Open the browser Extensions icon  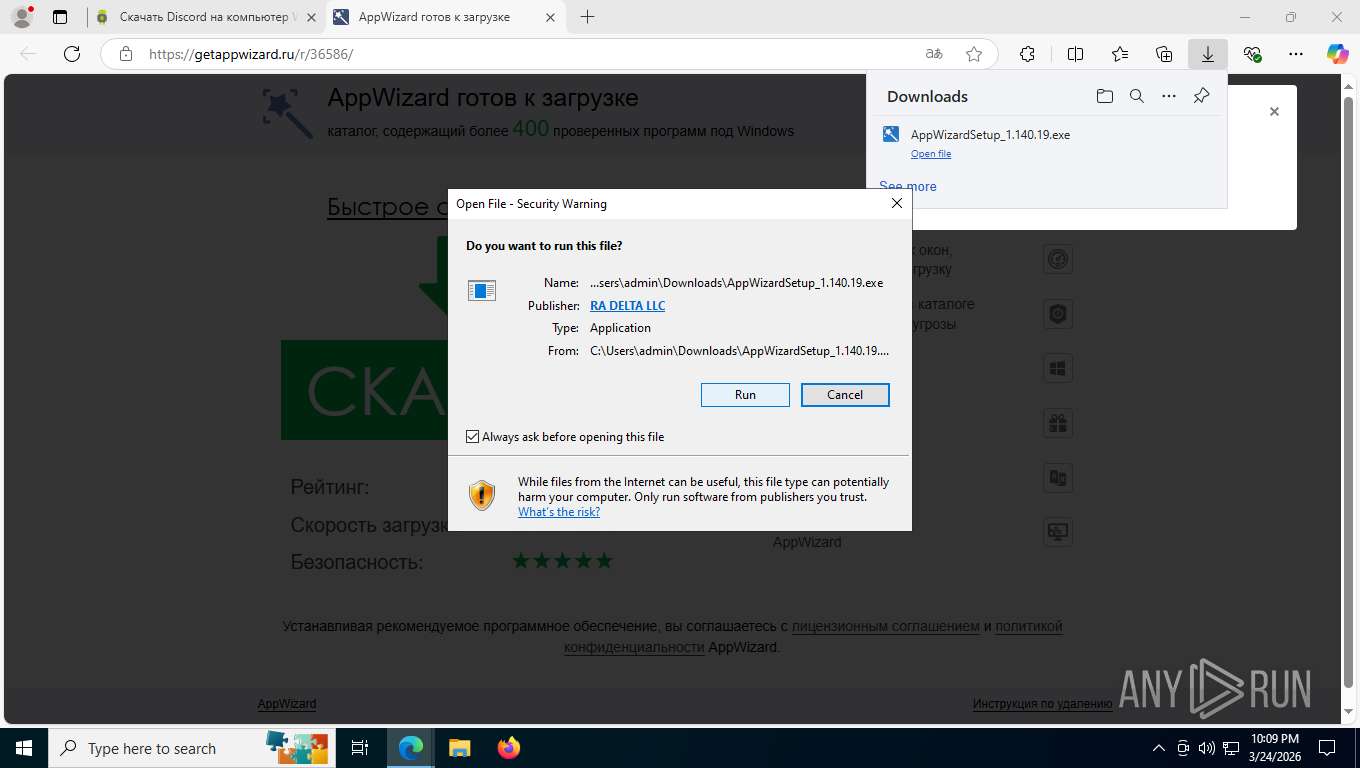pos(1027,54)
